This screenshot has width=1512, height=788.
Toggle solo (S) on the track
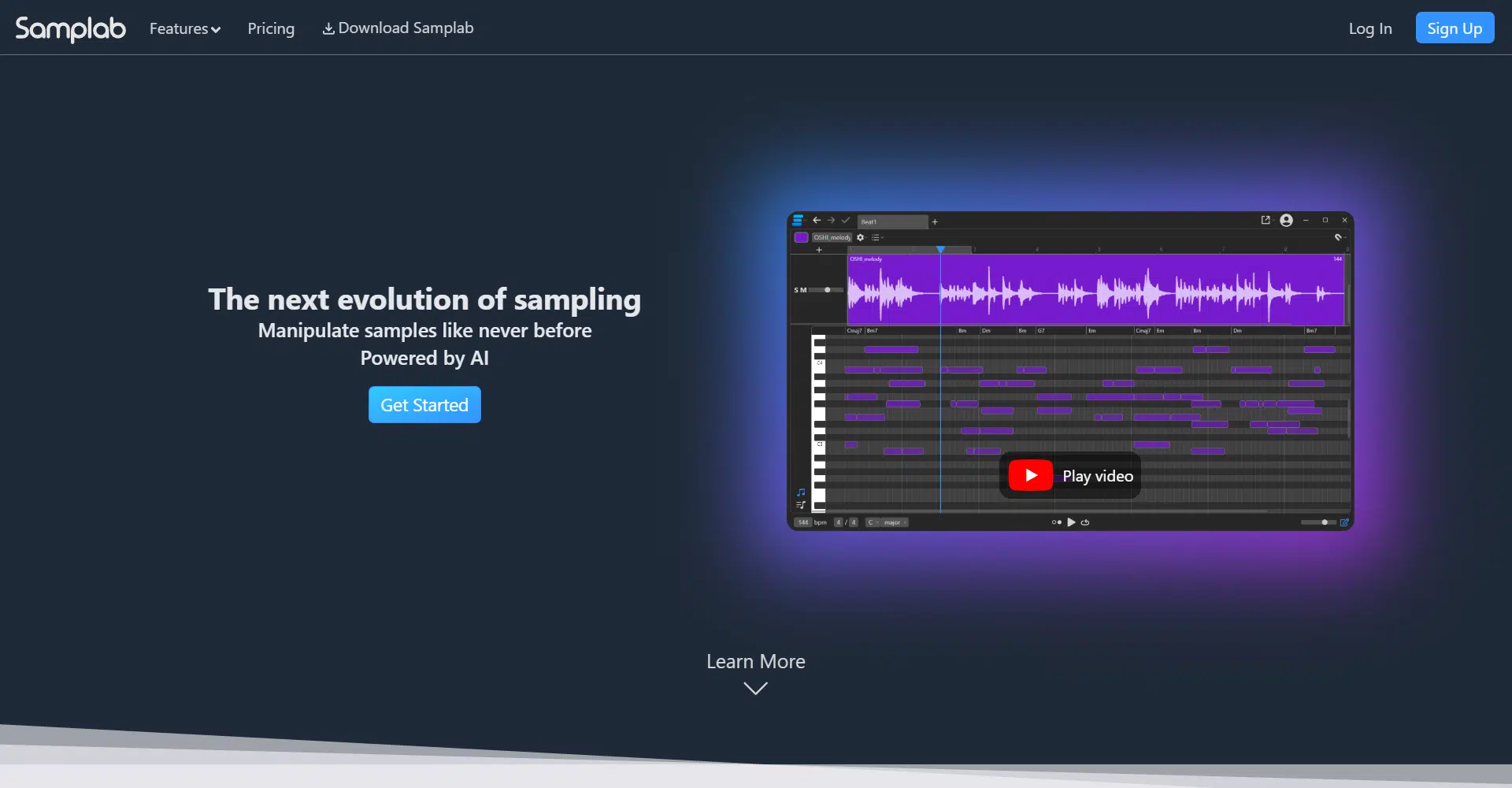point(796,290)
